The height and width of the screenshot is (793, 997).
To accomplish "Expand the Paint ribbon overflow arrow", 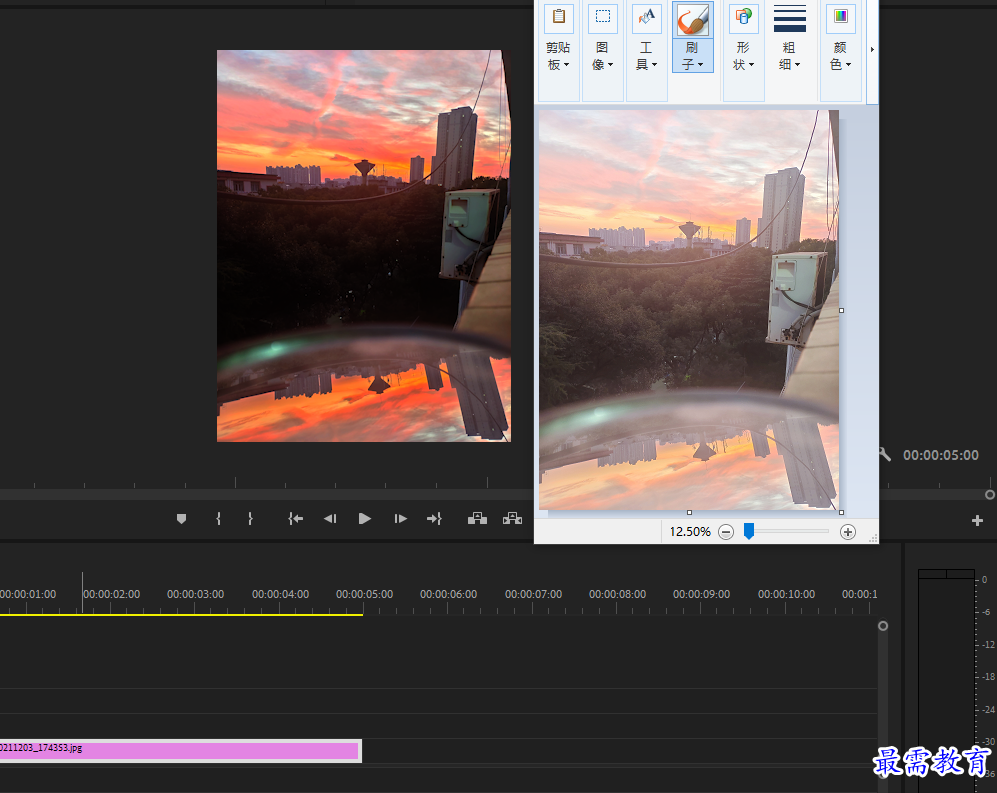I will click(x=872, y=49).
